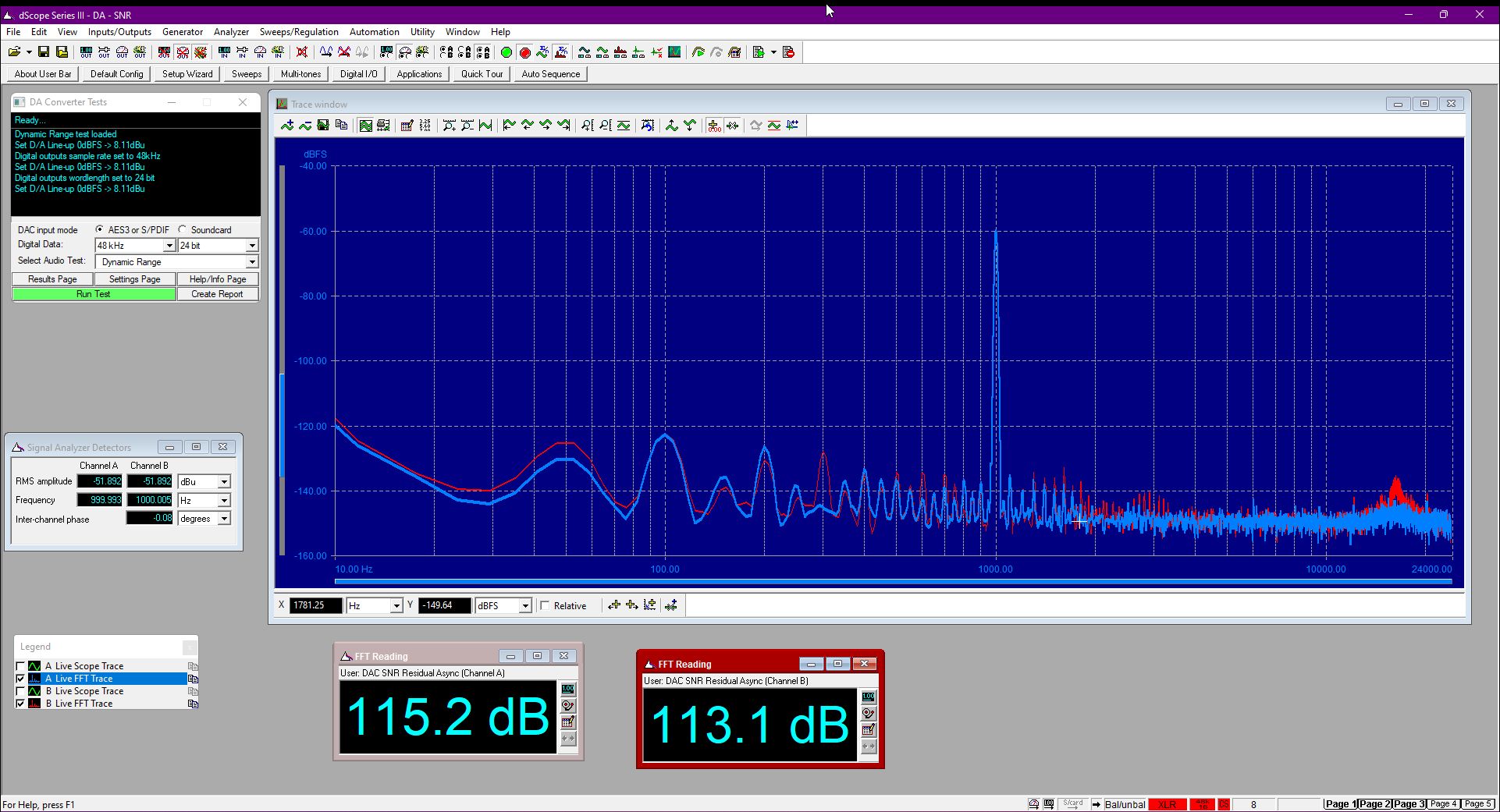The image size is (1500, 812).
Task: Open the Sweeps/Regulation menu
Action: point(299,32)
